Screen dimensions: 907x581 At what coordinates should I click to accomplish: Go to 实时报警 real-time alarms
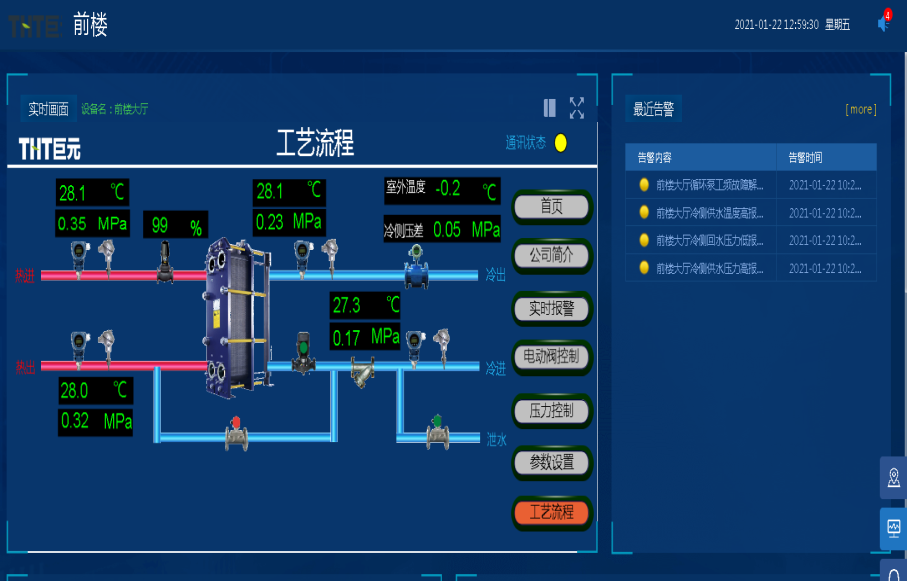(551, 308)
